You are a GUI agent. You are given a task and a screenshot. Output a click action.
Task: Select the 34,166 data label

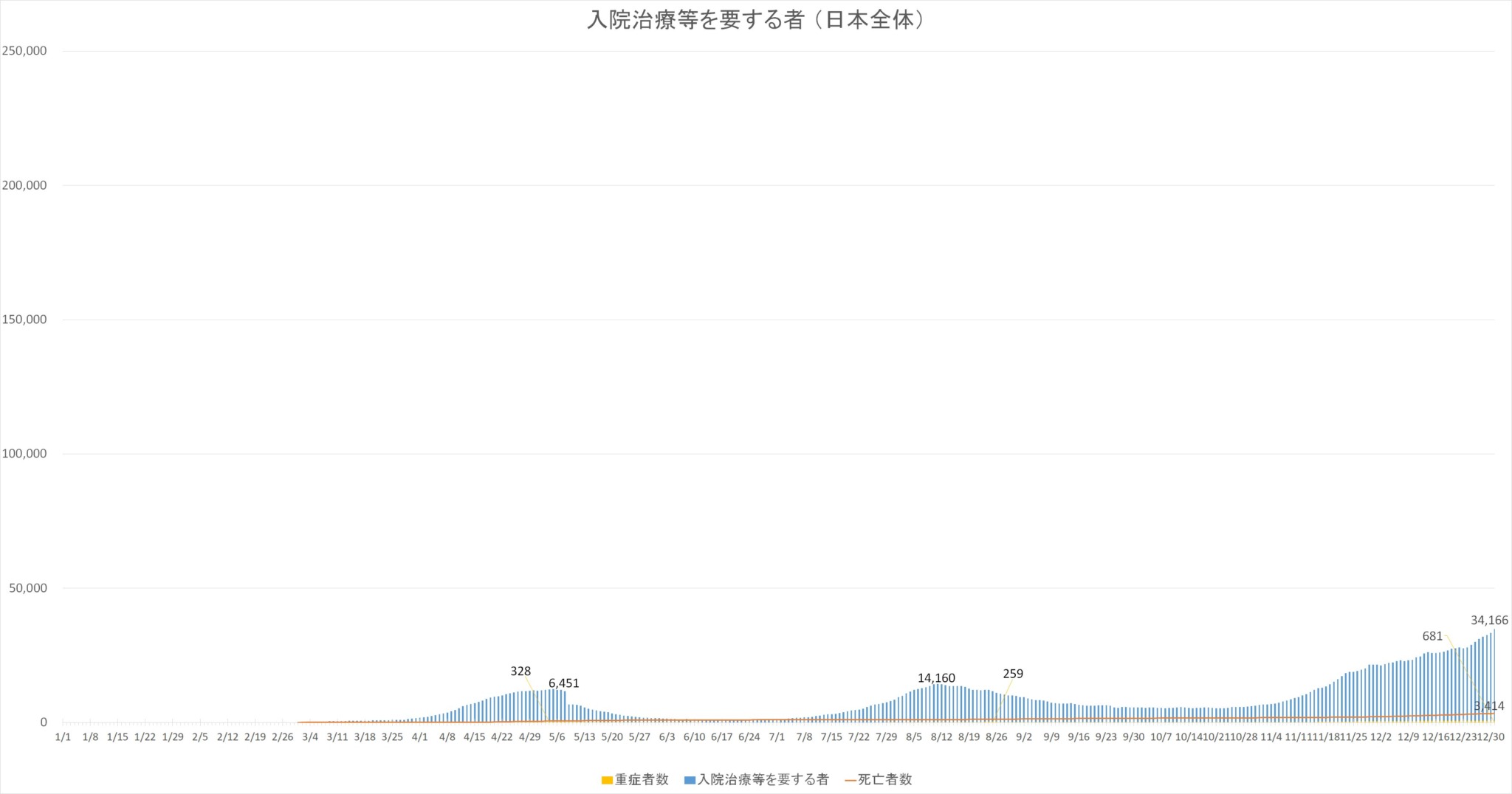coord(1489,621)
